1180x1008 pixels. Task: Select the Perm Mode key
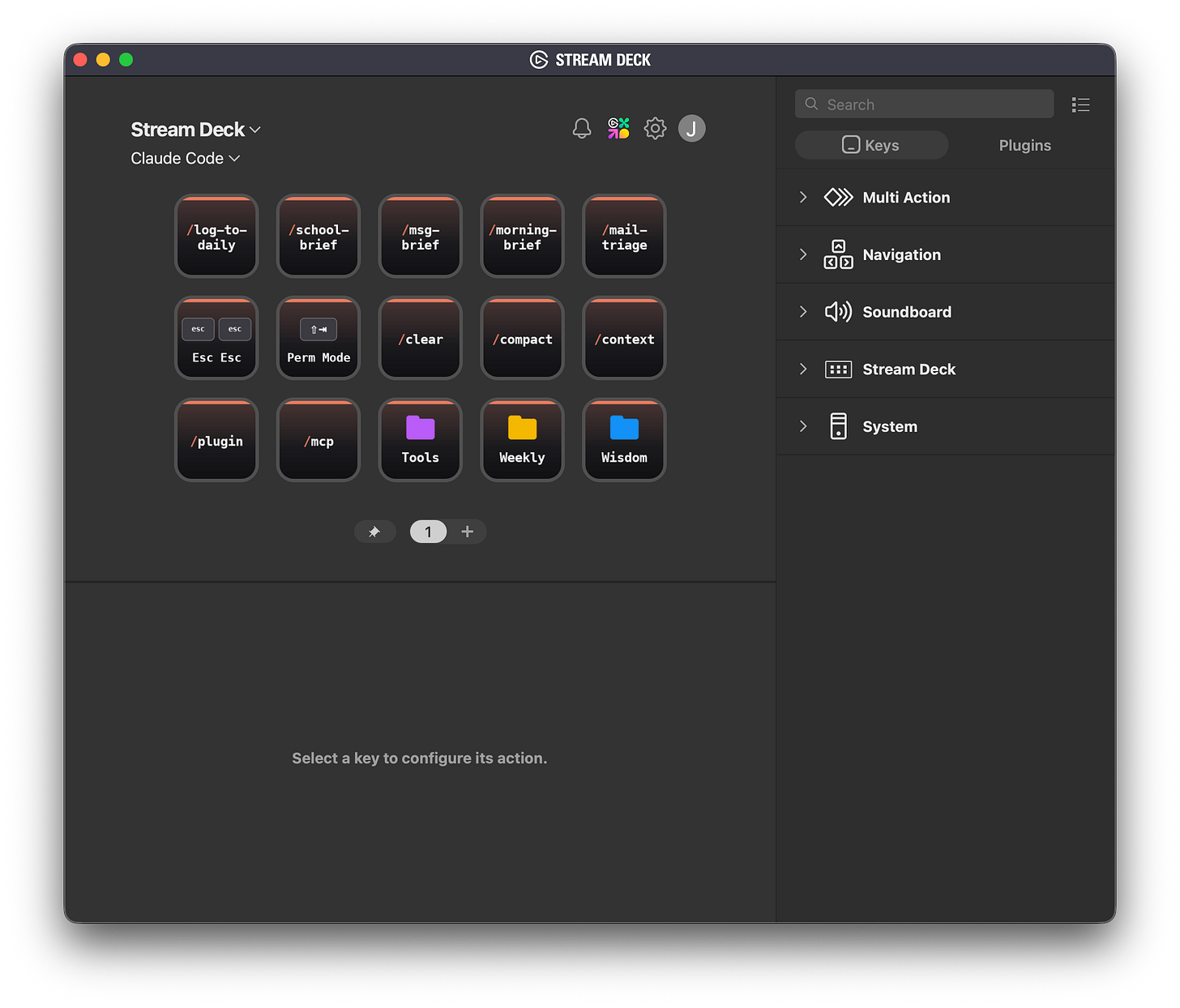[x=319, y=339]
